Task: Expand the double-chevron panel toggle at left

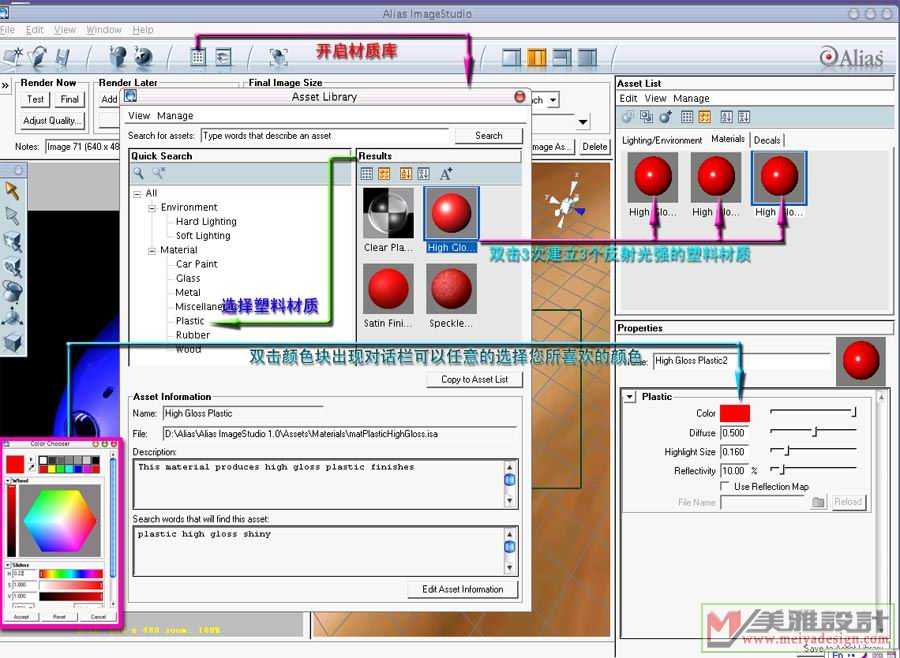Action: tap(5, 86)
